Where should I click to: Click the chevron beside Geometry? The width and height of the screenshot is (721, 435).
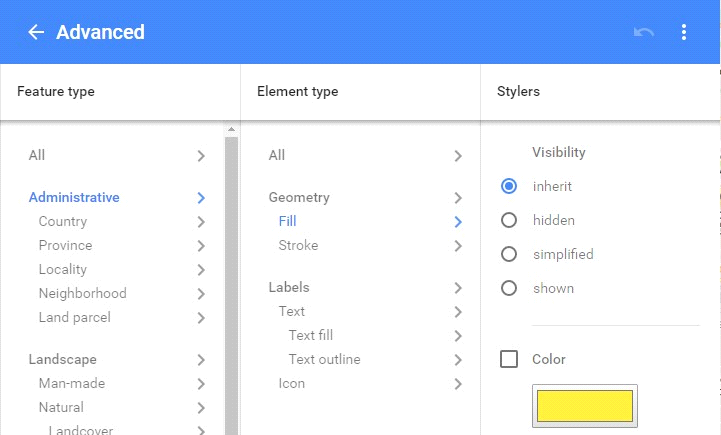(x=458, y=198)
